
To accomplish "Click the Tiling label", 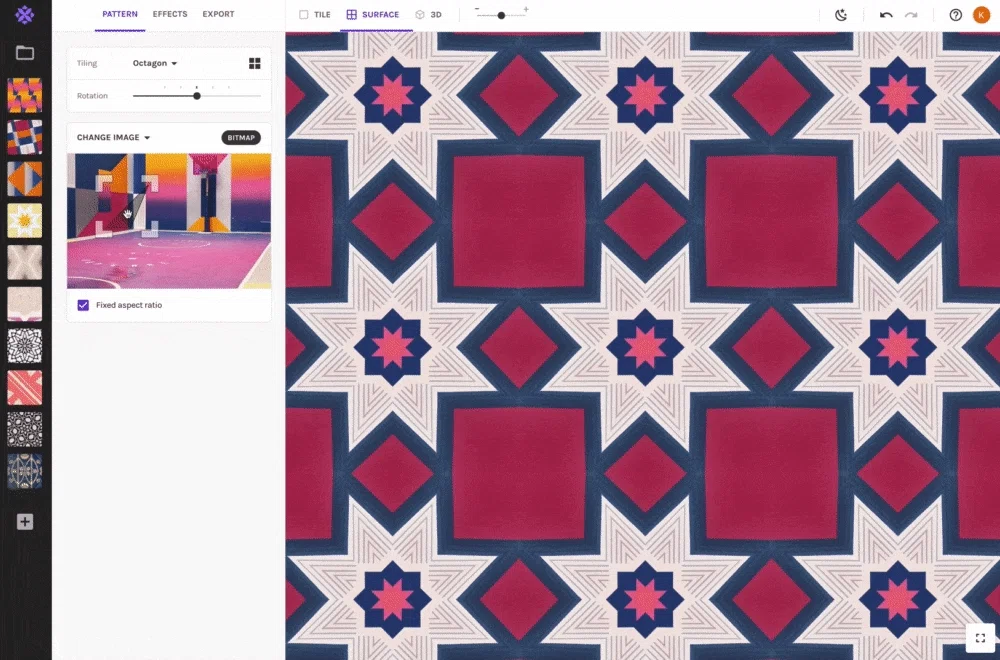I will click(87, 63).
